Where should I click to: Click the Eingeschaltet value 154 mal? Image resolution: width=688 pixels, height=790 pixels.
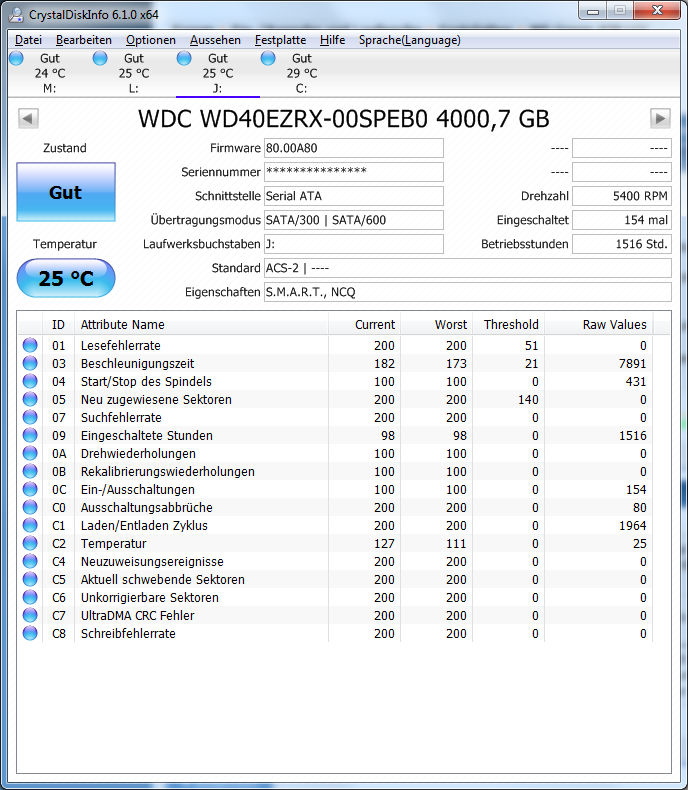pos(622,220)
